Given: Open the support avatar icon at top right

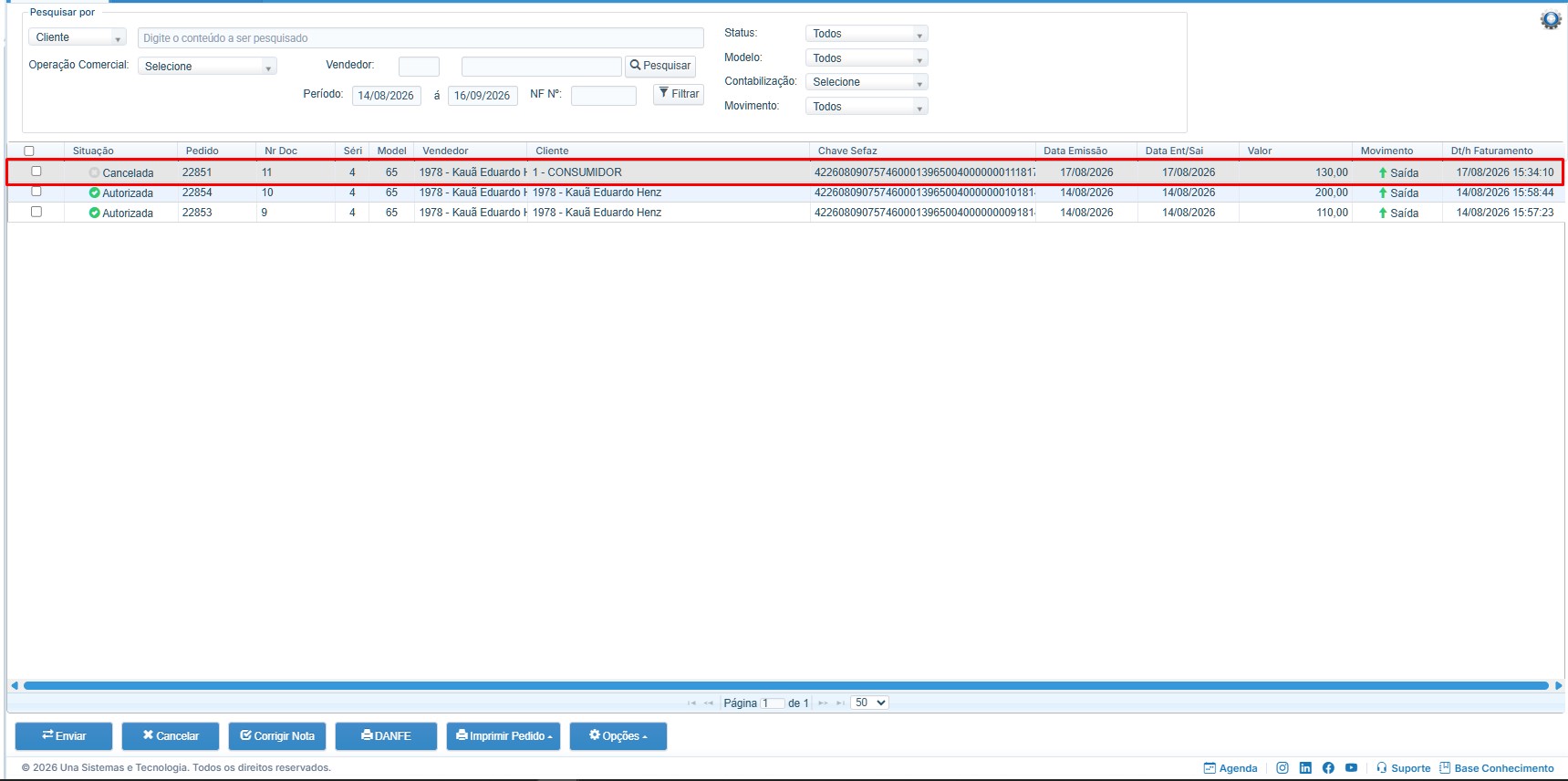Looking at the screenshot, I should tap(1551, 20).
